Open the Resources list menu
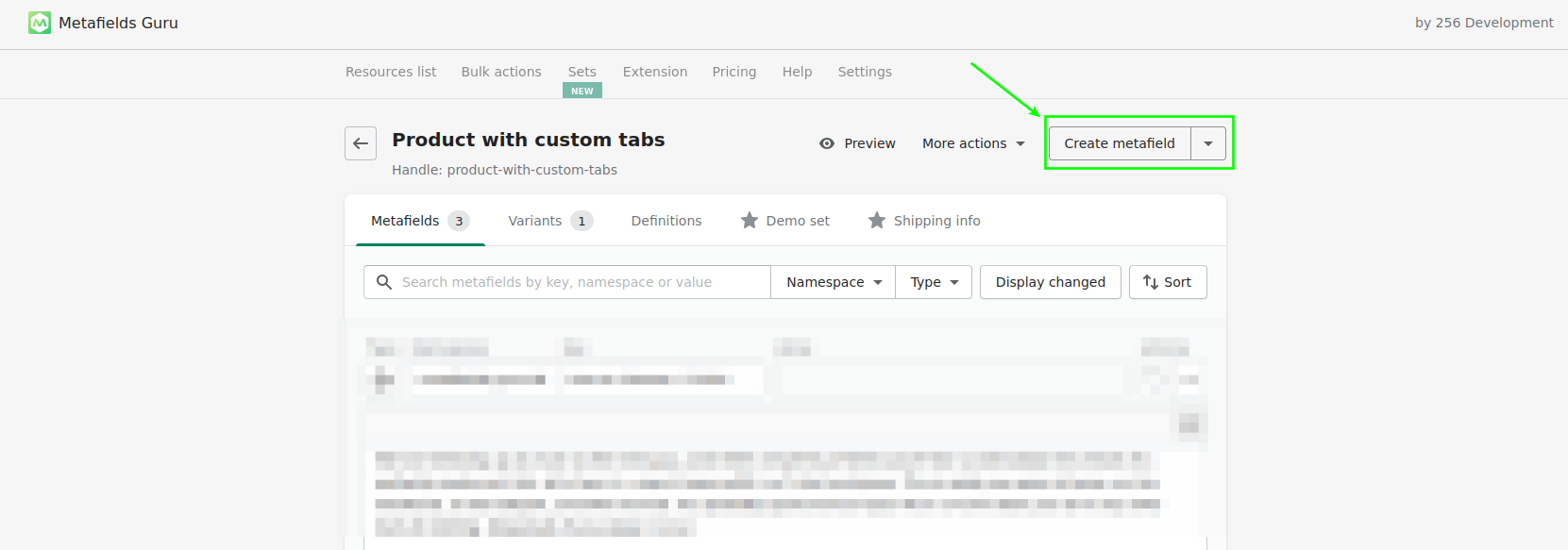This screenshot has height=550, width=1568. click(391, 72)
